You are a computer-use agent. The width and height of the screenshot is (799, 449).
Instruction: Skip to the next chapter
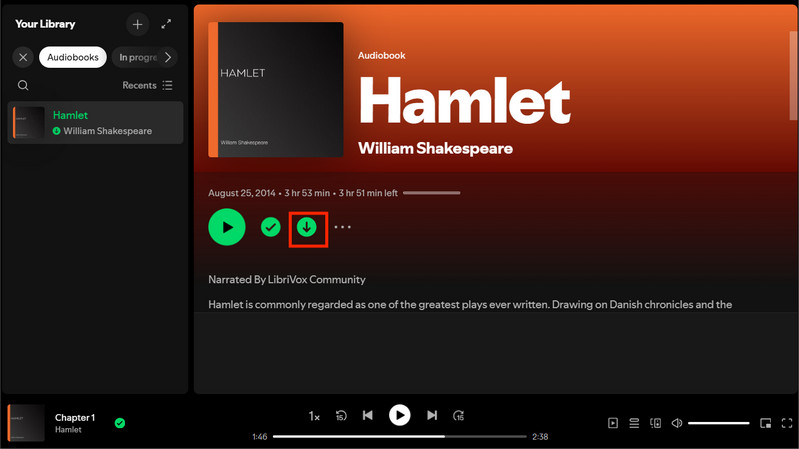[x=432, y=415]
